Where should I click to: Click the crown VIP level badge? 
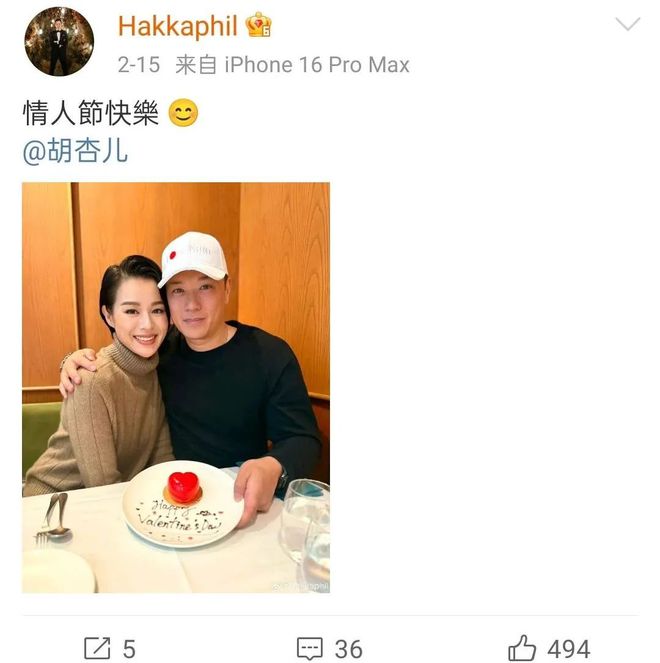[x=258, y=25]
